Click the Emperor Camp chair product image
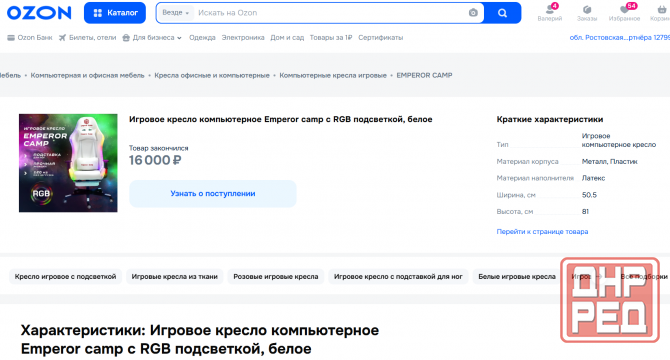The width and height of the screenshot is (670, 360). pyautogui.click(x=68, y=163)
